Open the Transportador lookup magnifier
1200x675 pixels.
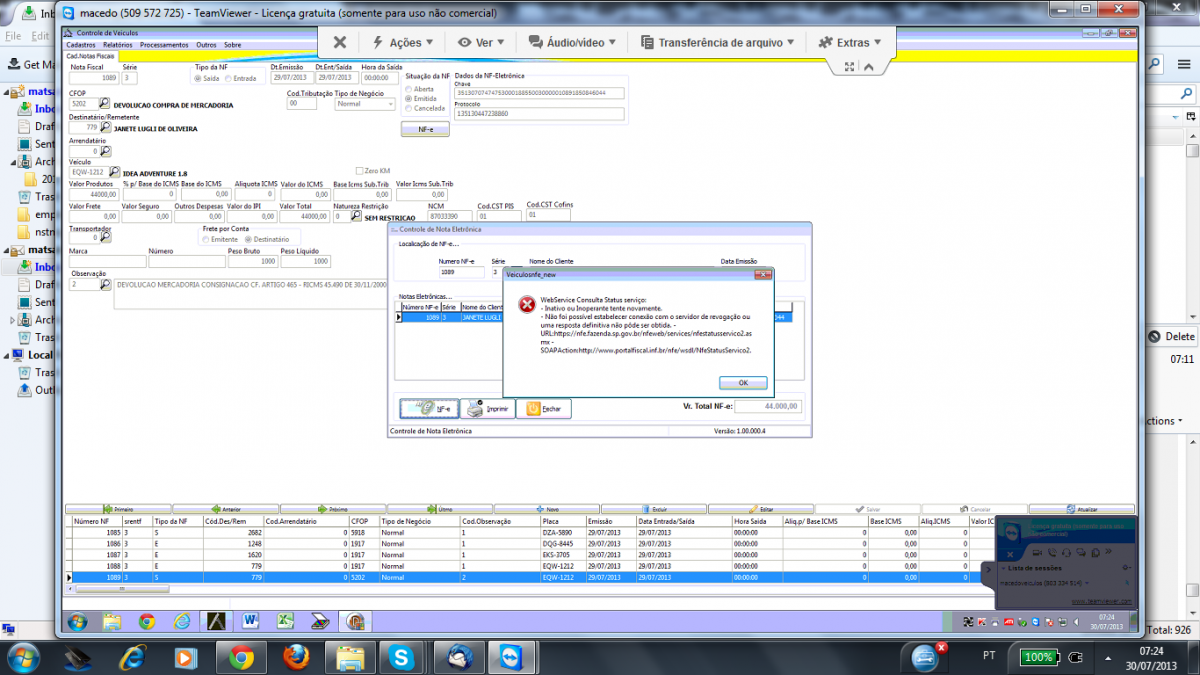[x=106, y=238]
